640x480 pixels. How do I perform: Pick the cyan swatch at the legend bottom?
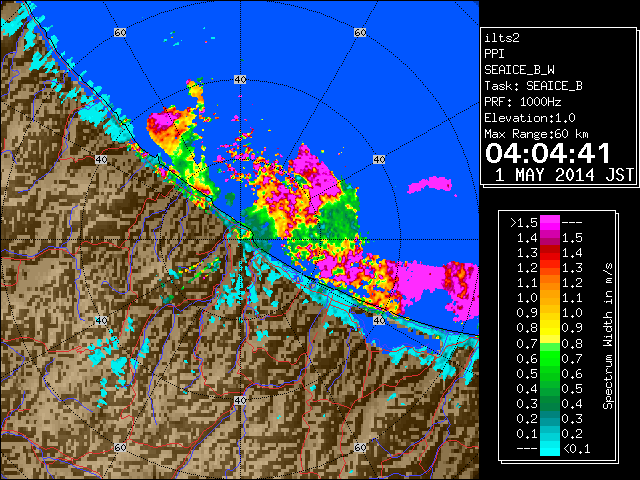[x=550, y=448]
